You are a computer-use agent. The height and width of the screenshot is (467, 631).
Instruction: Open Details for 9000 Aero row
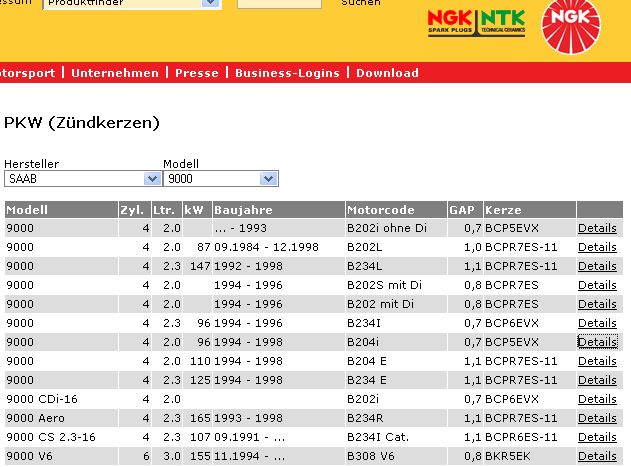(x=597, y=418)
